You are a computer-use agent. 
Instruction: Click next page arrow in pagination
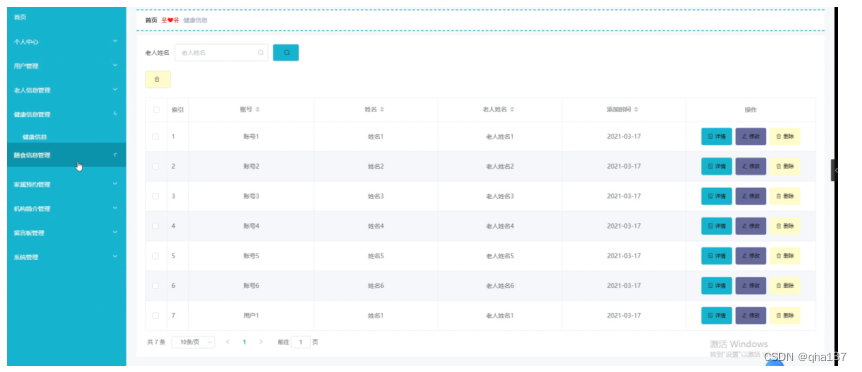coord(261,342)
